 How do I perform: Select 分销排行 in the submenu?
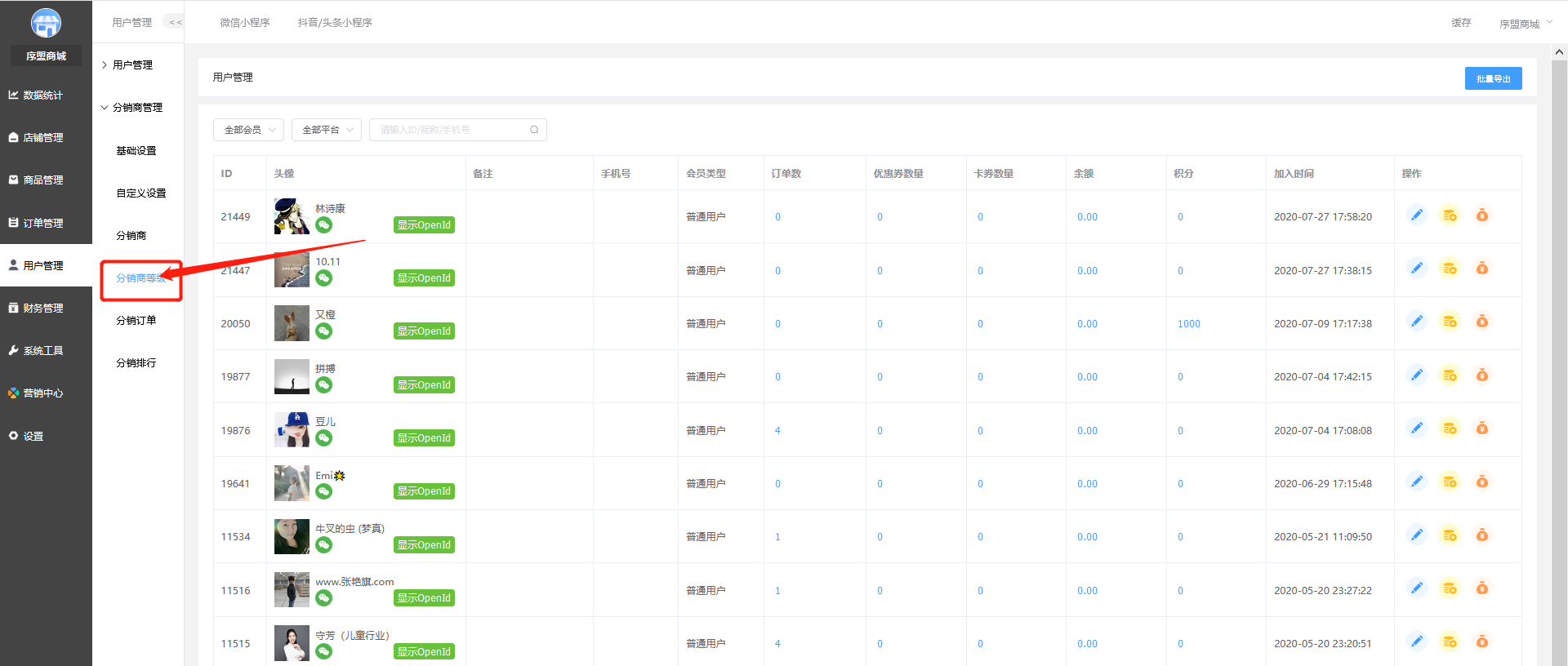coord(136,362)
